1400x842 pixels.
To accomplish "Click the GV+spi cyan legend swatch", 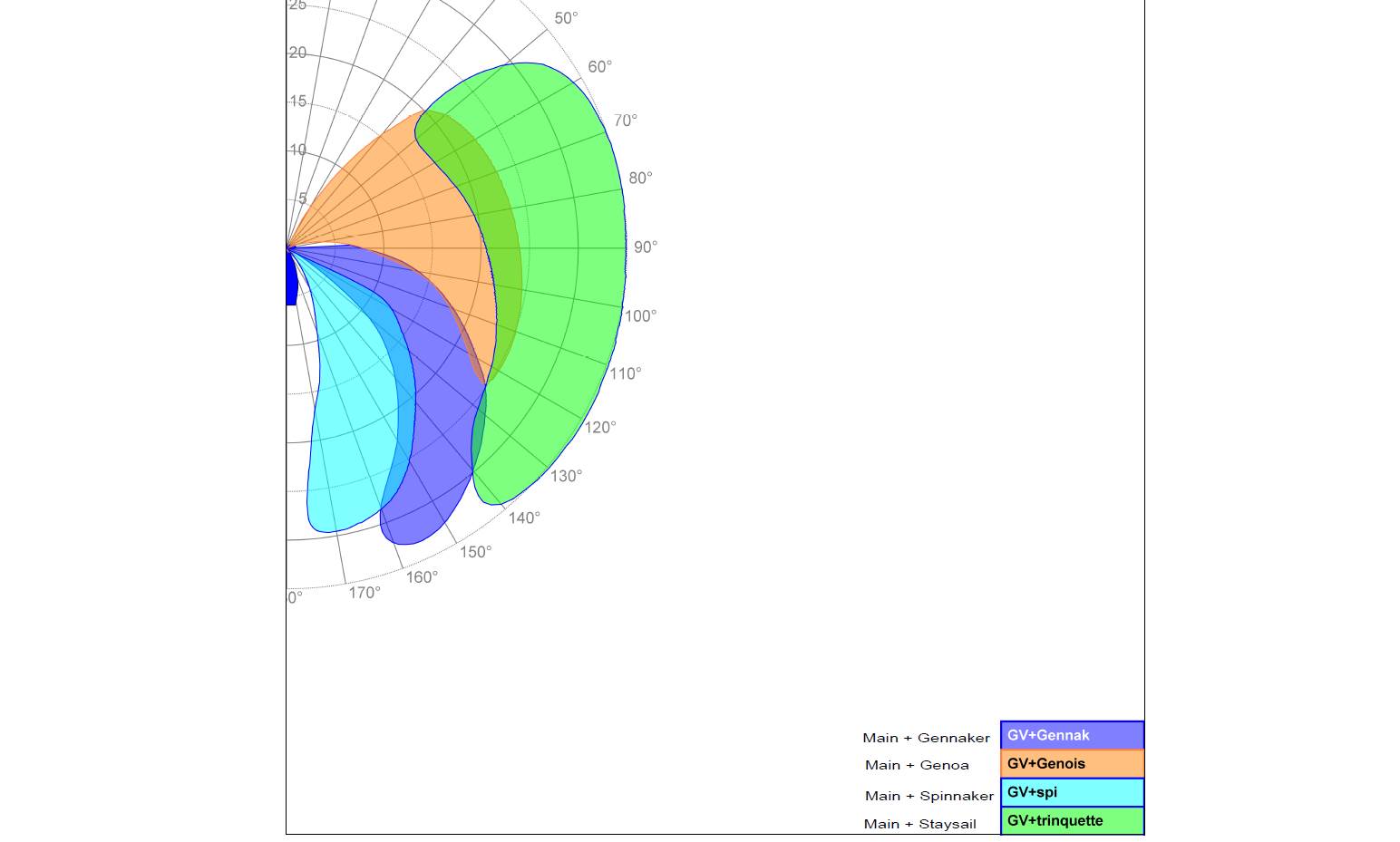I will pyautogui.click(x=1071, y=792).
